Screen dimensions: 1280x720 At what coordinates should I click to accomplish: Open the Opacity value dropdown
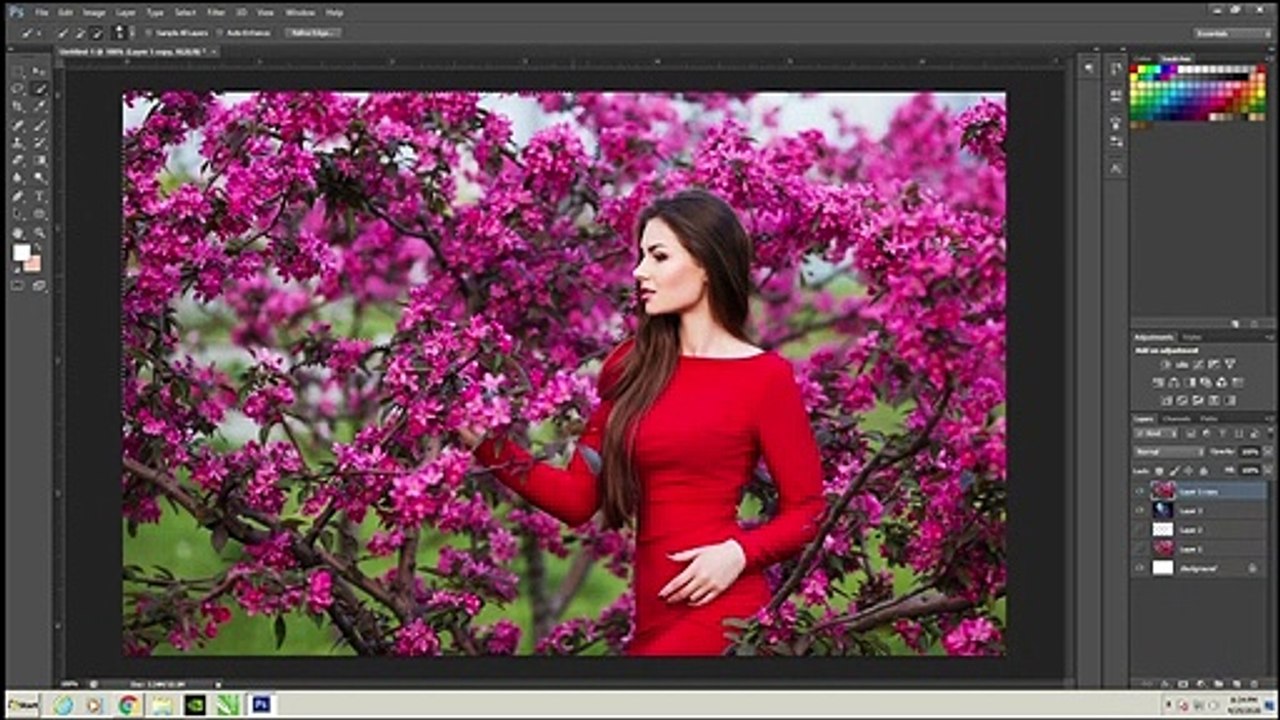click(x=1268, y=451)
